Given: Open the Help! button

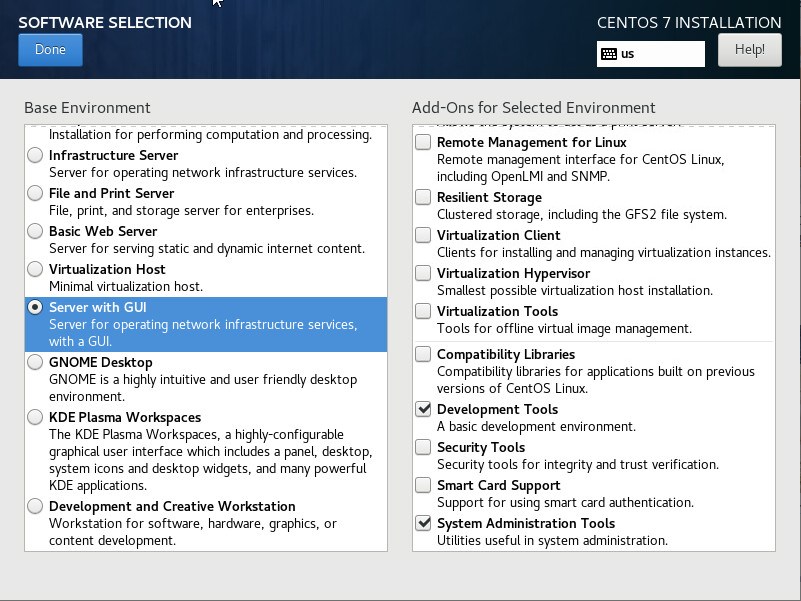Looking at the screenshot, I should coord(749,50).
